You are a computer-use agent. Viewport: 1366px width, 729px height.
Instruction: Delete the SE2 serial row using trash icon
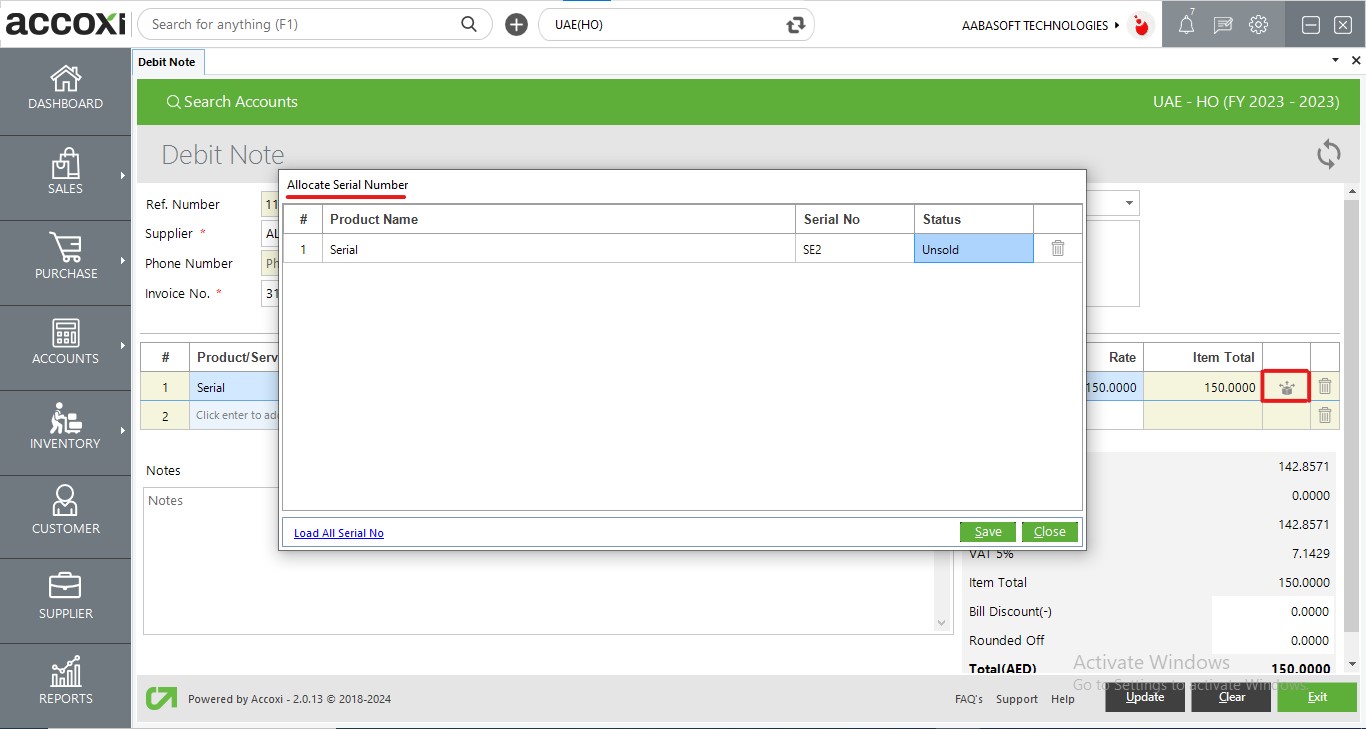tap(1057, 248)
